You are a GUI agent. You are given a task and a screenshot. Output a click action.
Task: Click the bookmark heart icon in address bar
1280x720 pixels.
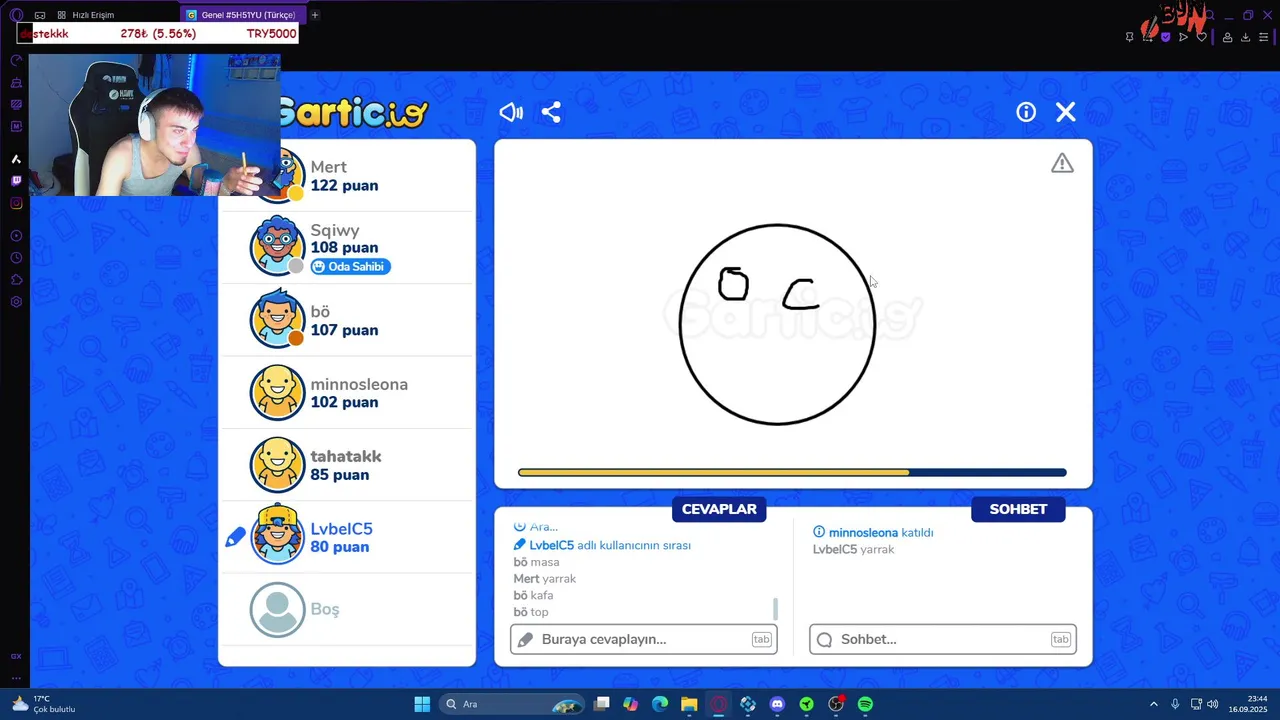(x=1202, y=37)
